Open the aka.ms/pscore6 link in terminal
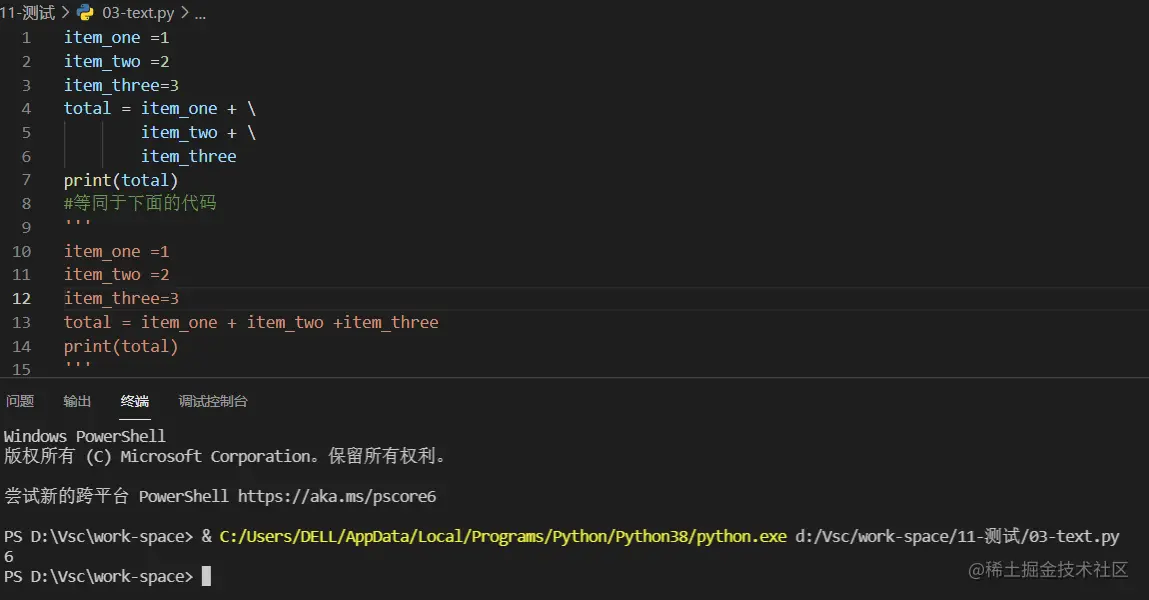 (336, 496)
